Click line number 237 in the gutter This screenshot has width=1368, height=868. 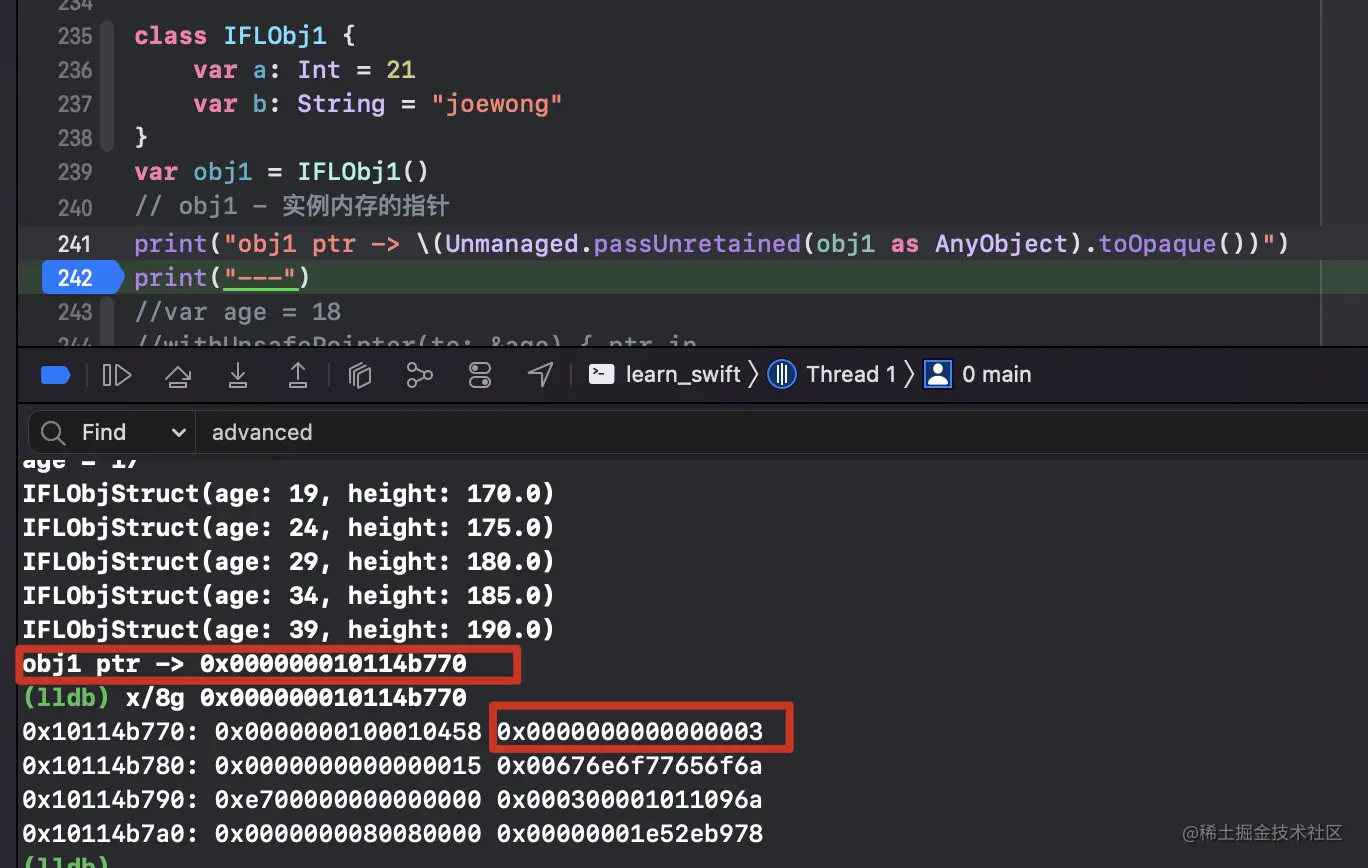point(75,104)
